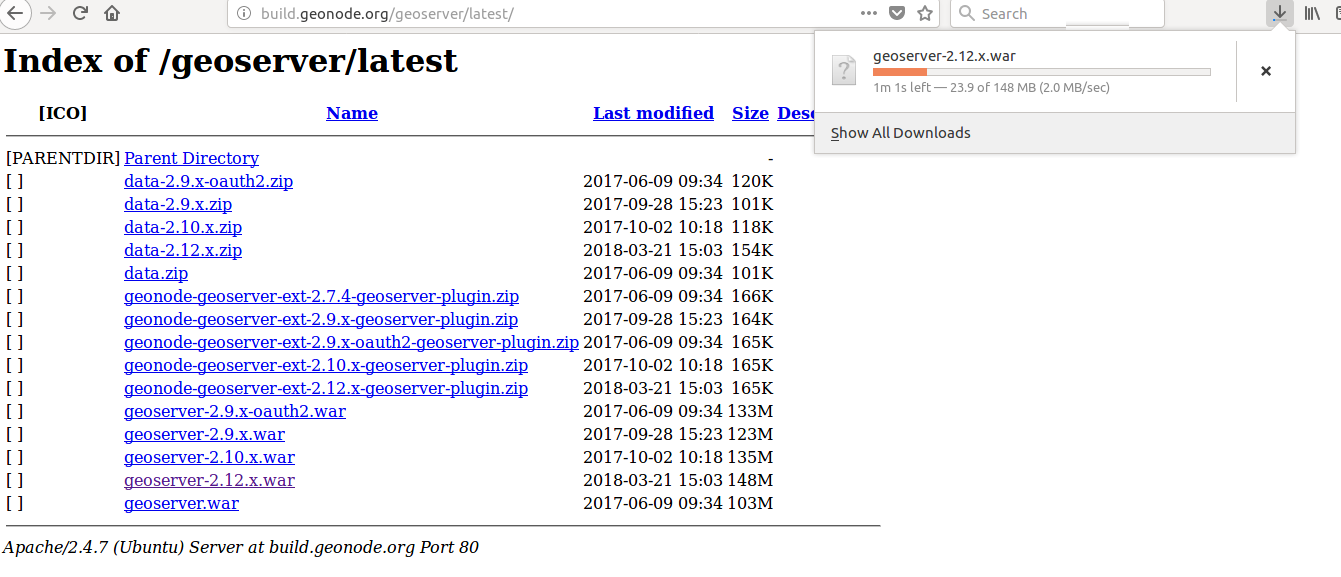Click the 133M size value

[x=750, y=411]
